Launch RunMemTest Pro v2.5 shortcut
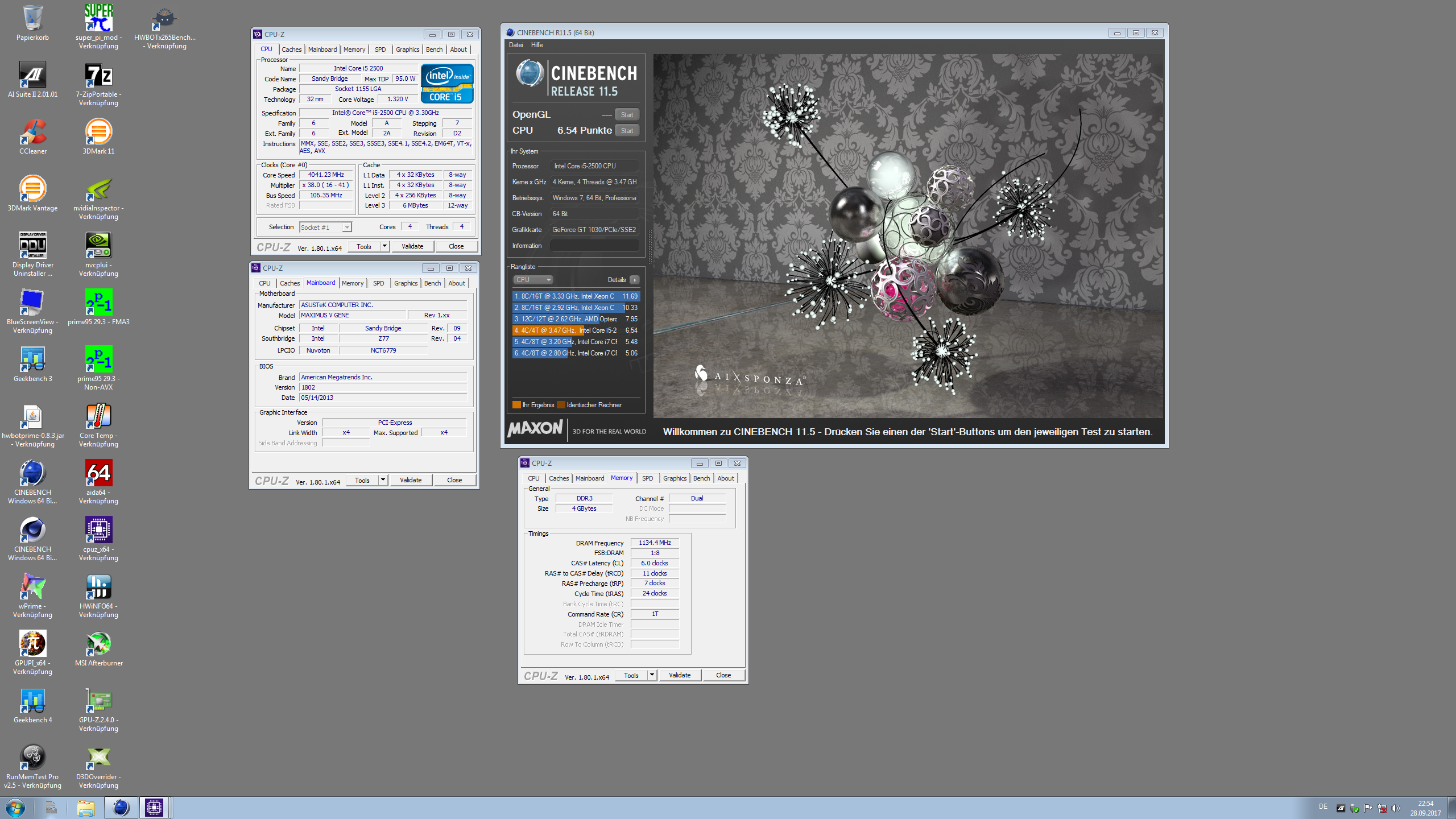This screenshot has height=819, width=1456. click(32, 766)
